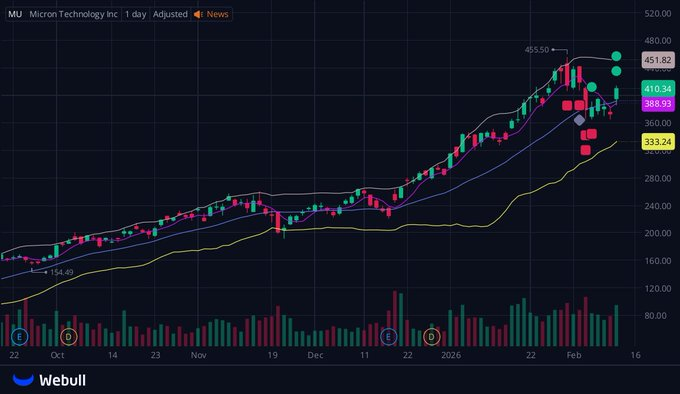Click the 451.82 upper band price tag

pyautogui.click(x=658, y=60)
